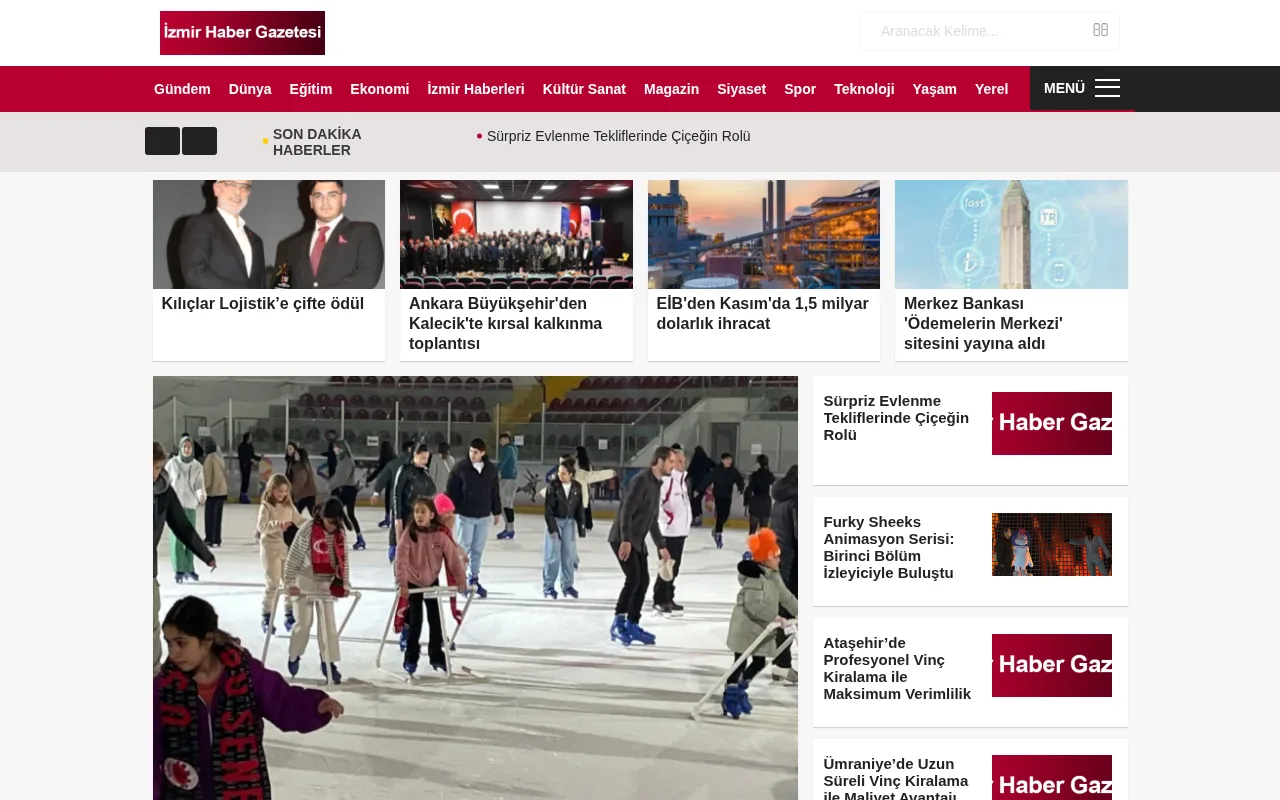Click the previous arrow on the news ticker

tap(162, 141)
